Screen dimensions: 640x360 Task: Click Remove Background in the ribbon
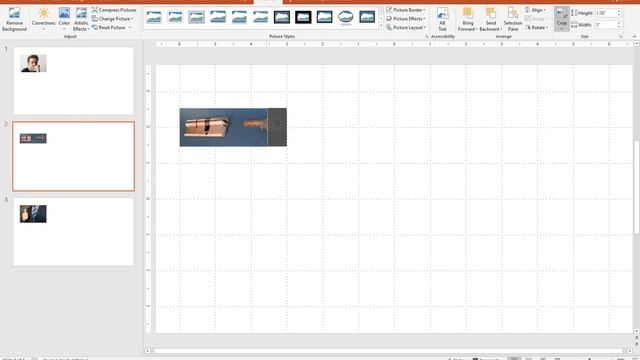click(x=14, y=19)
